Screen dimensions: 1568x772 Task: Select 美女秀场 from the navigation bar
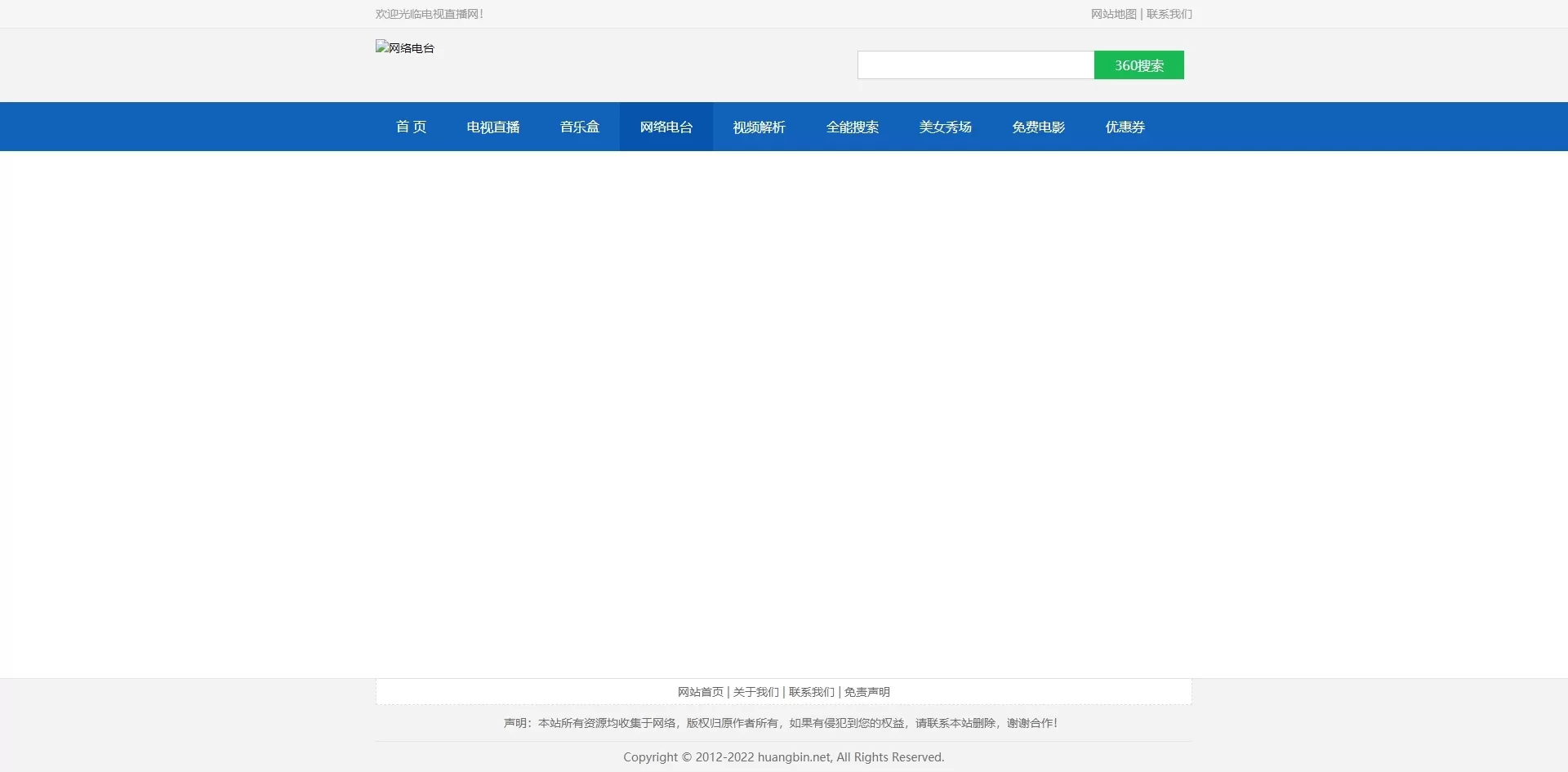click(x=945, y=127)
